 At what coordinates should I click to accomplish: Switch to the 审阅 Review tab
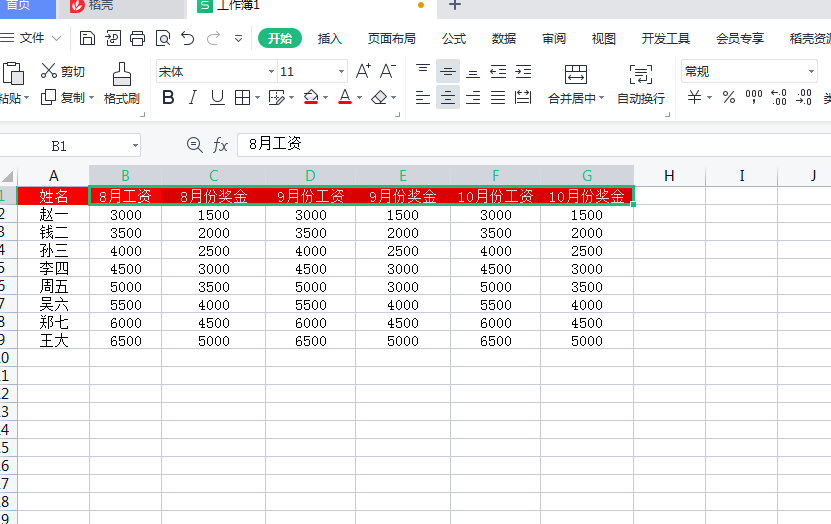tap(554, 39)
